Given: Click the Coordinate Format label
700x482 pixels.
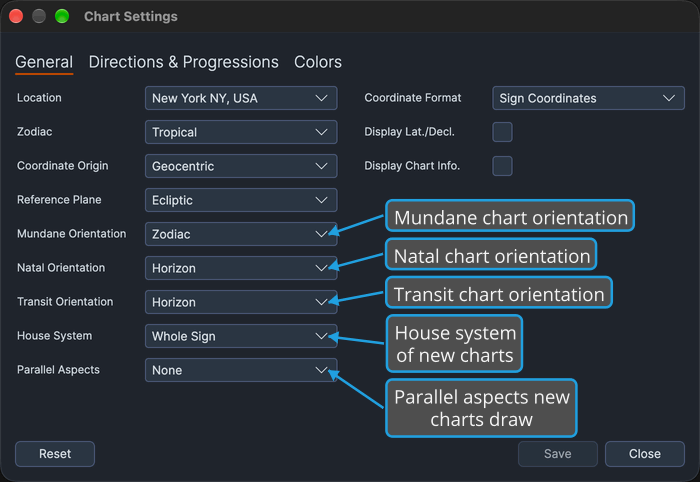Looking at the screenshot, I should coord(412,98).
